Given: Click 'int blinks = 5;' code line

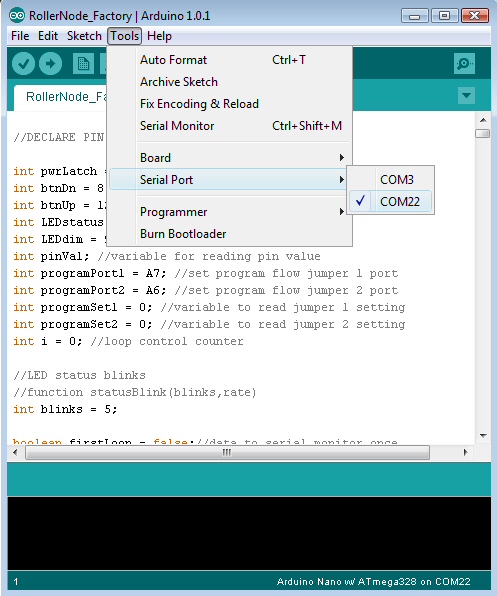Looking at the screenshot, I should [x=65, y=409].
